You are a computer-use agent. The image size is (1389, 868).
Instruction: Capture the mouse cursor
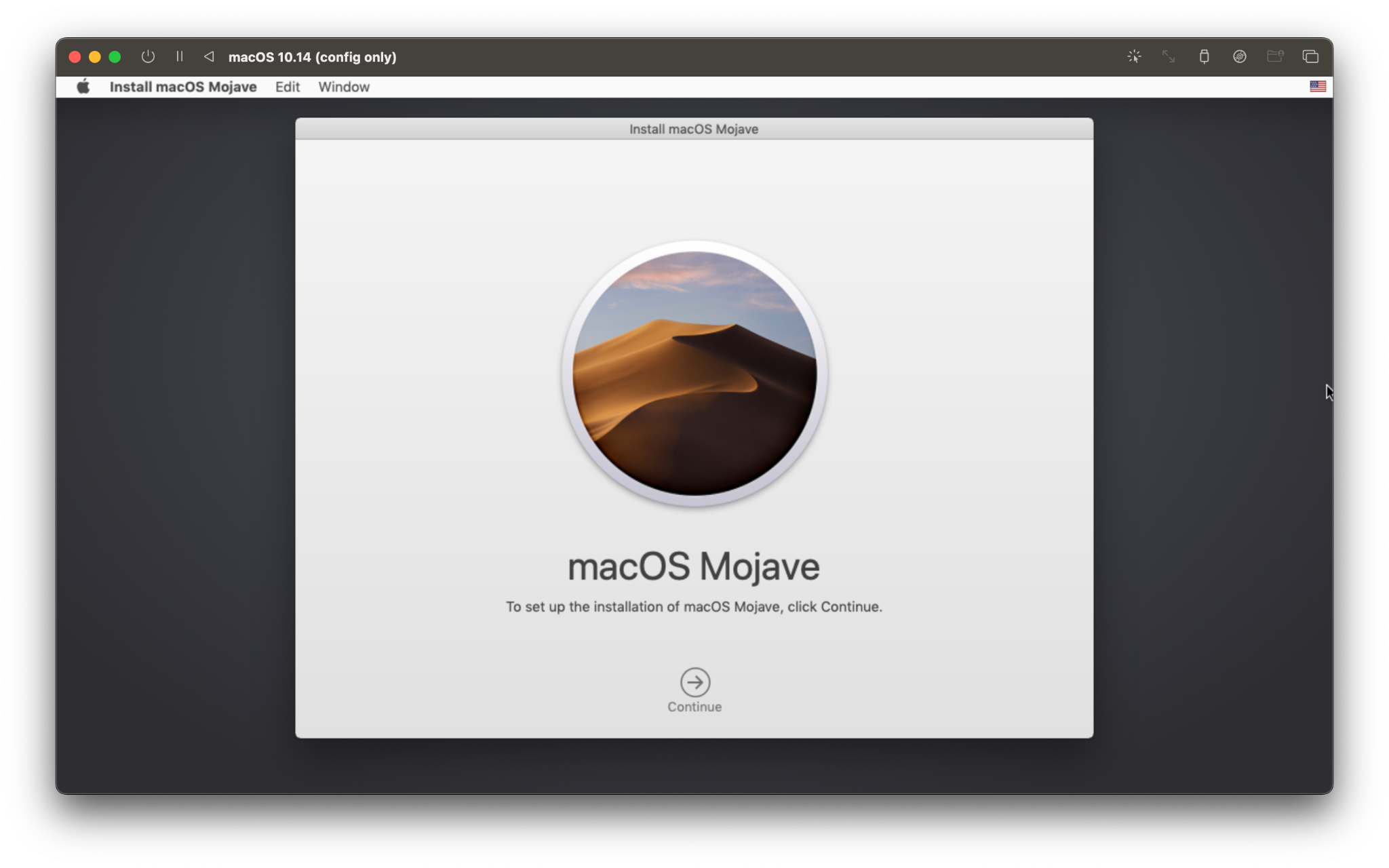coord(1135,56)
